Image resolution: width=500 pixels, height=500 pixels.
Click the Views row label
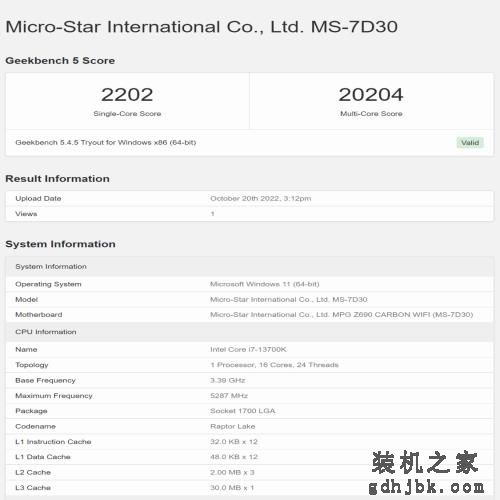(26, 214)
